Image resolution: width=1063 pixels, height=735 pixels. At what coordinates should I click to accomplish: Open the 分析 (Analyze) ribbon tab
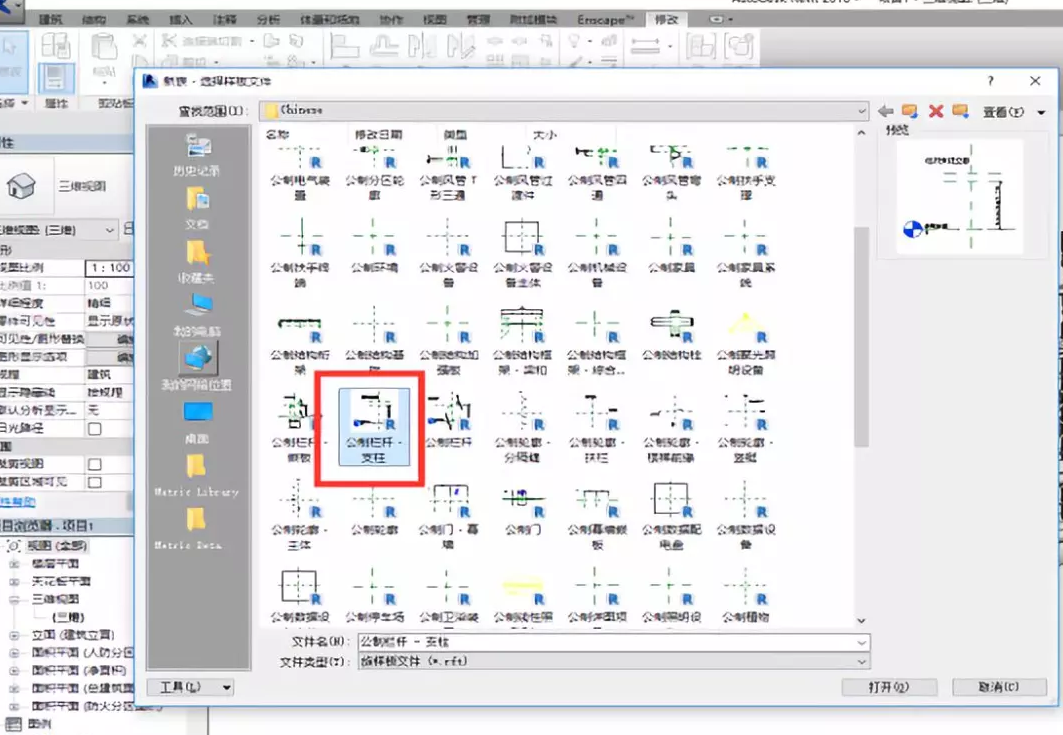(x=268, y=20)
